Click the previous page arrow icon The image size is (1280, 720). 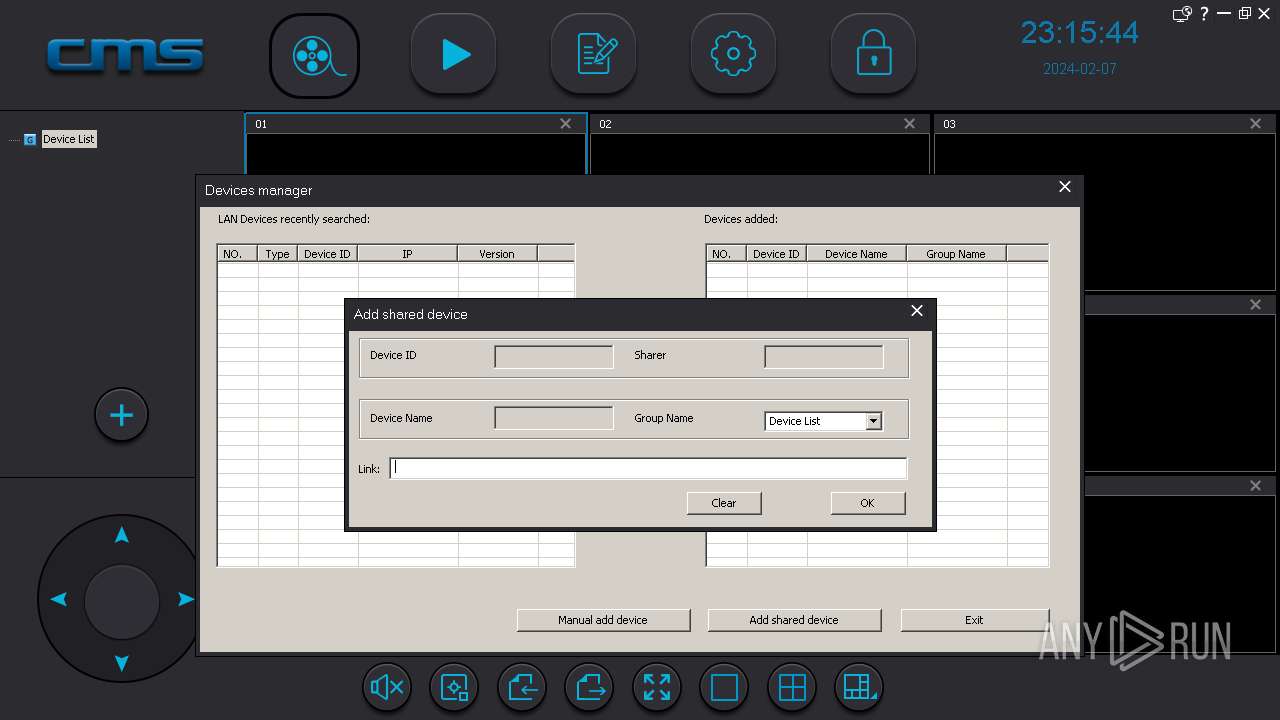[x=522, y=687]
